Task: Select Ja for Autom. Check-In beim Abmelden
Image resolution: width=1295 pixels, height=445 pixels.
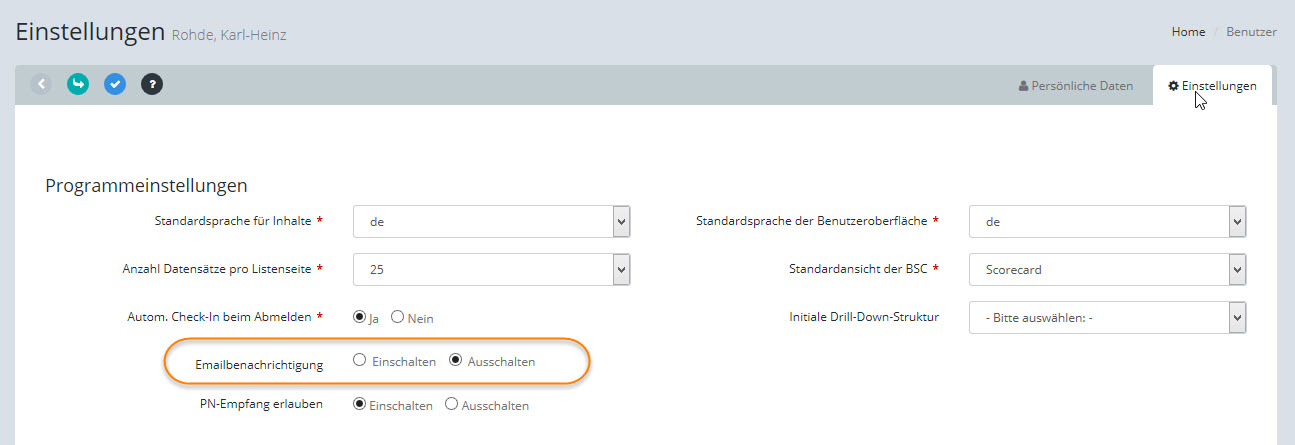Action: coord(360,317)
